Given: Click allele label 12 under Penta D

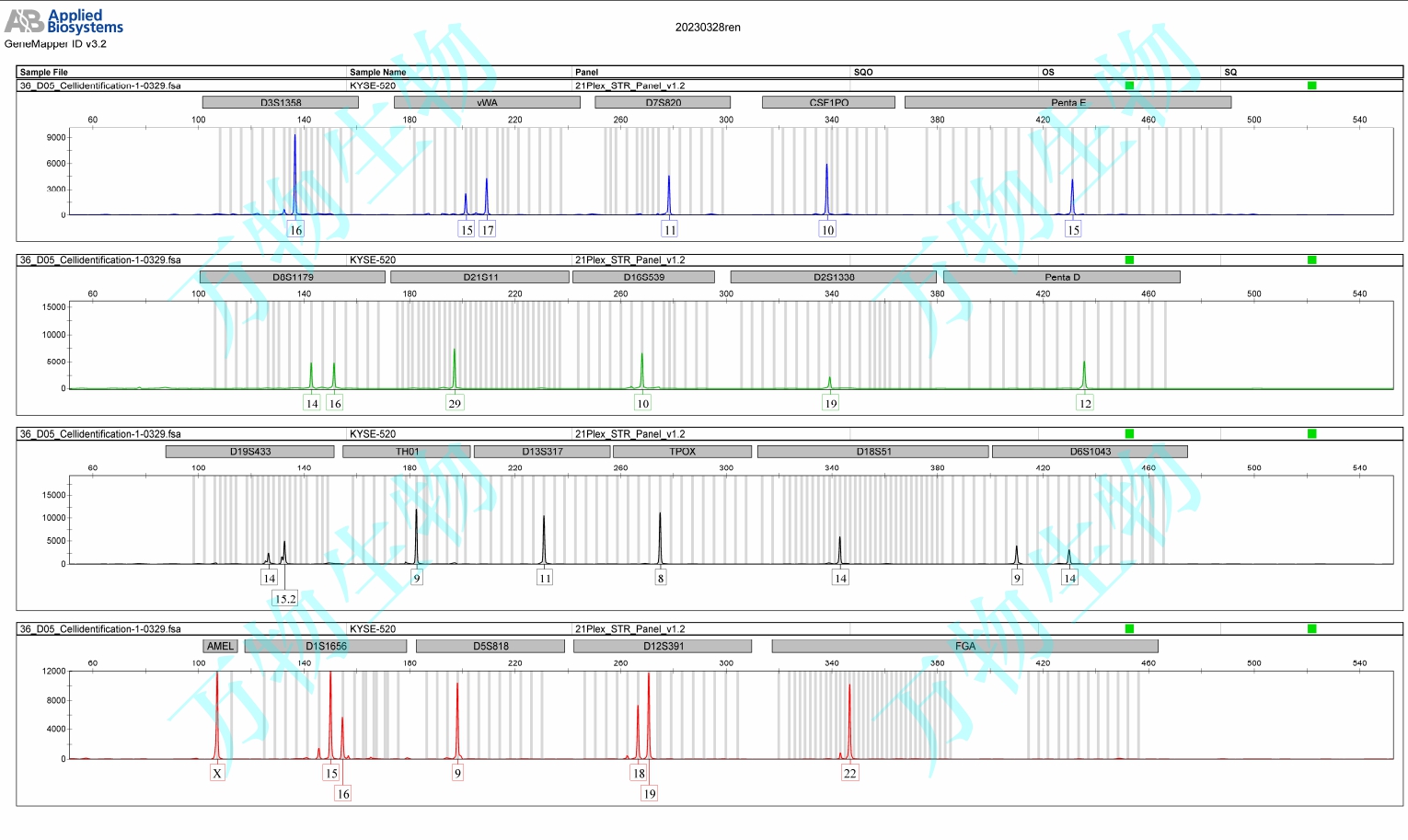Looking at the screenshot, I should pyautogui.click(x=1085, y=403).
